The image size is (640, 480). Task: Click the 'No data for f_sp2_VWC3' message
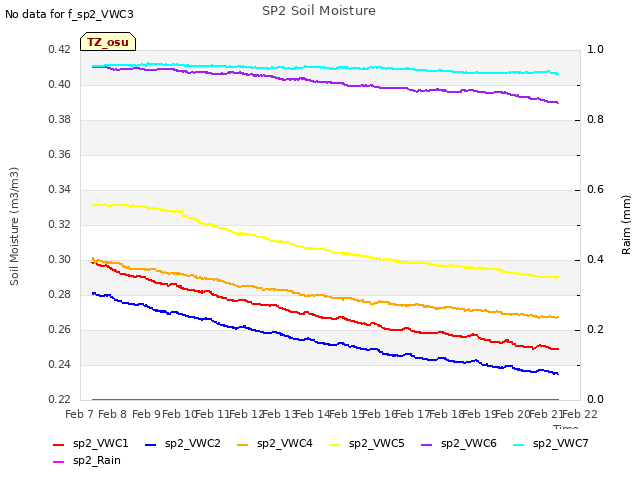pyautogui.click(x=69, y=14)
